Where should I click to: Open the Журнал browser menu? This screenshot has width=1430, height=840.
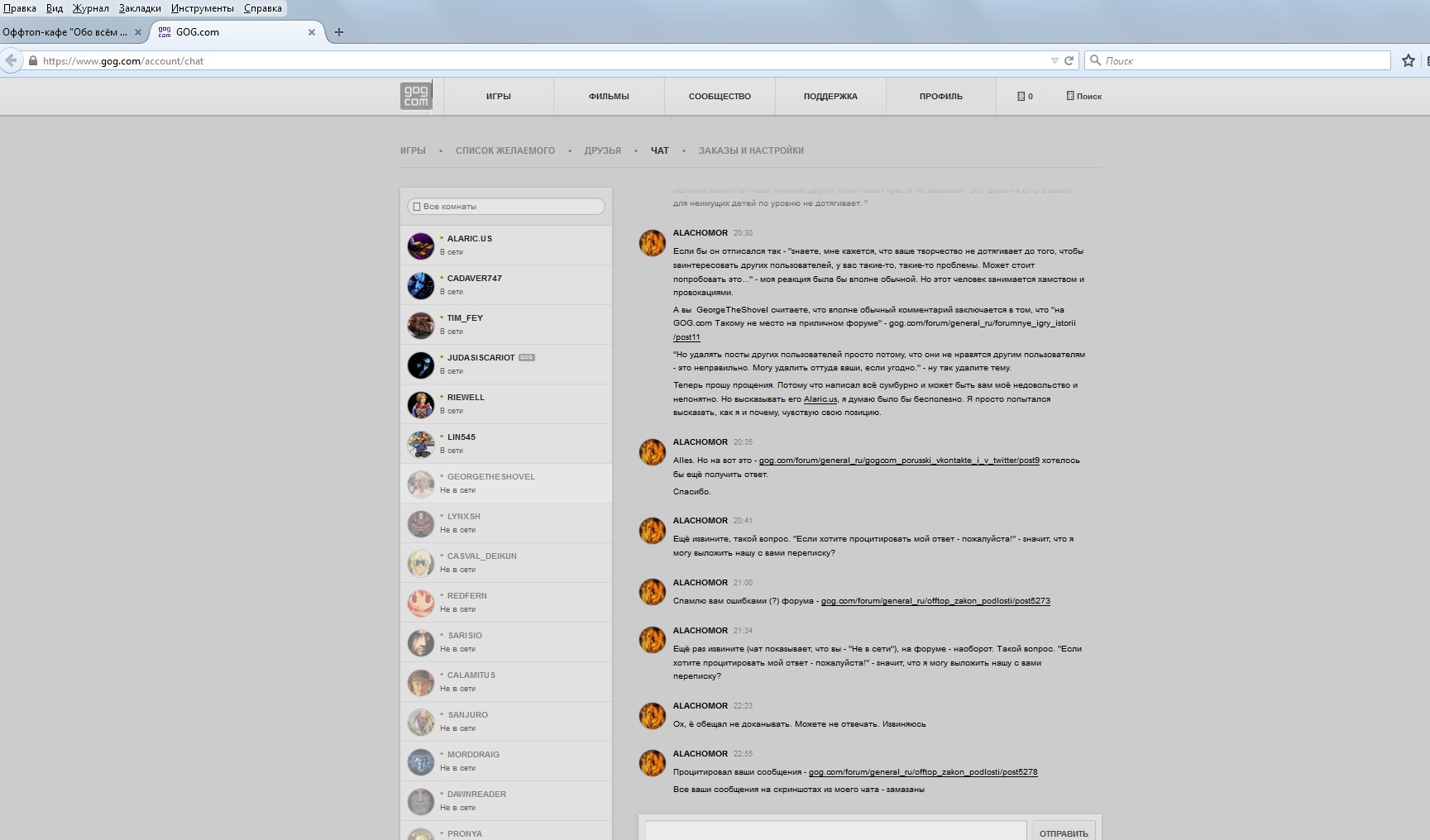coord(91,8)
